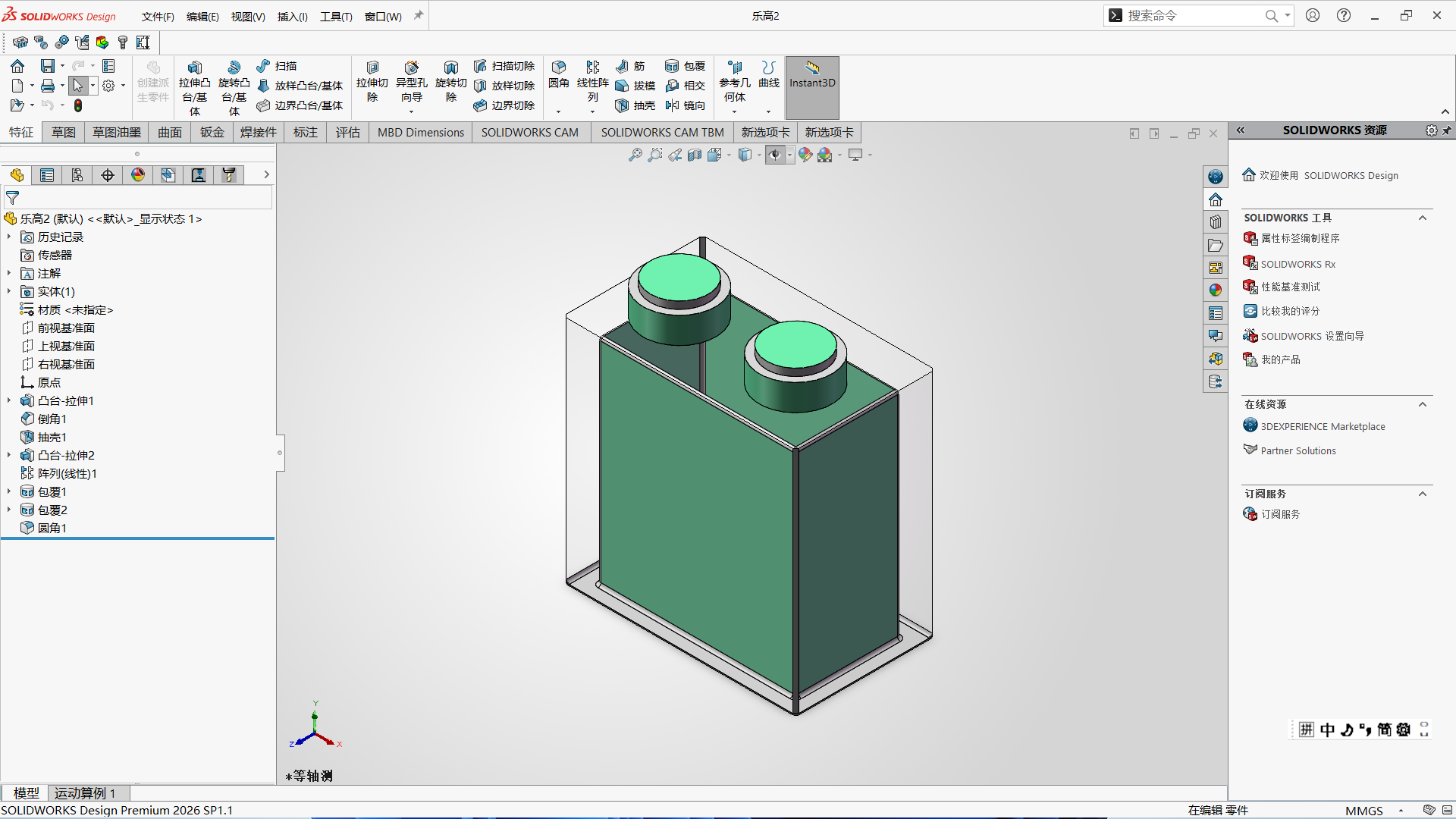Viewport: 1456px width, 819px height.
Task: Click the SOLIDWORKS Rx link
Action: pos(1298,264)
